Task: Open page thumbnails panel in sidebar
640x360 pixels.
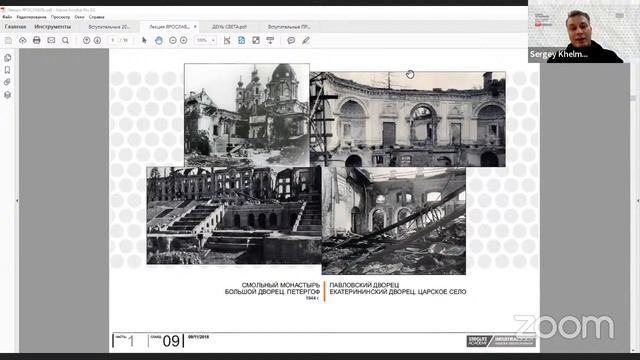Action: click(x=7, y=58)
